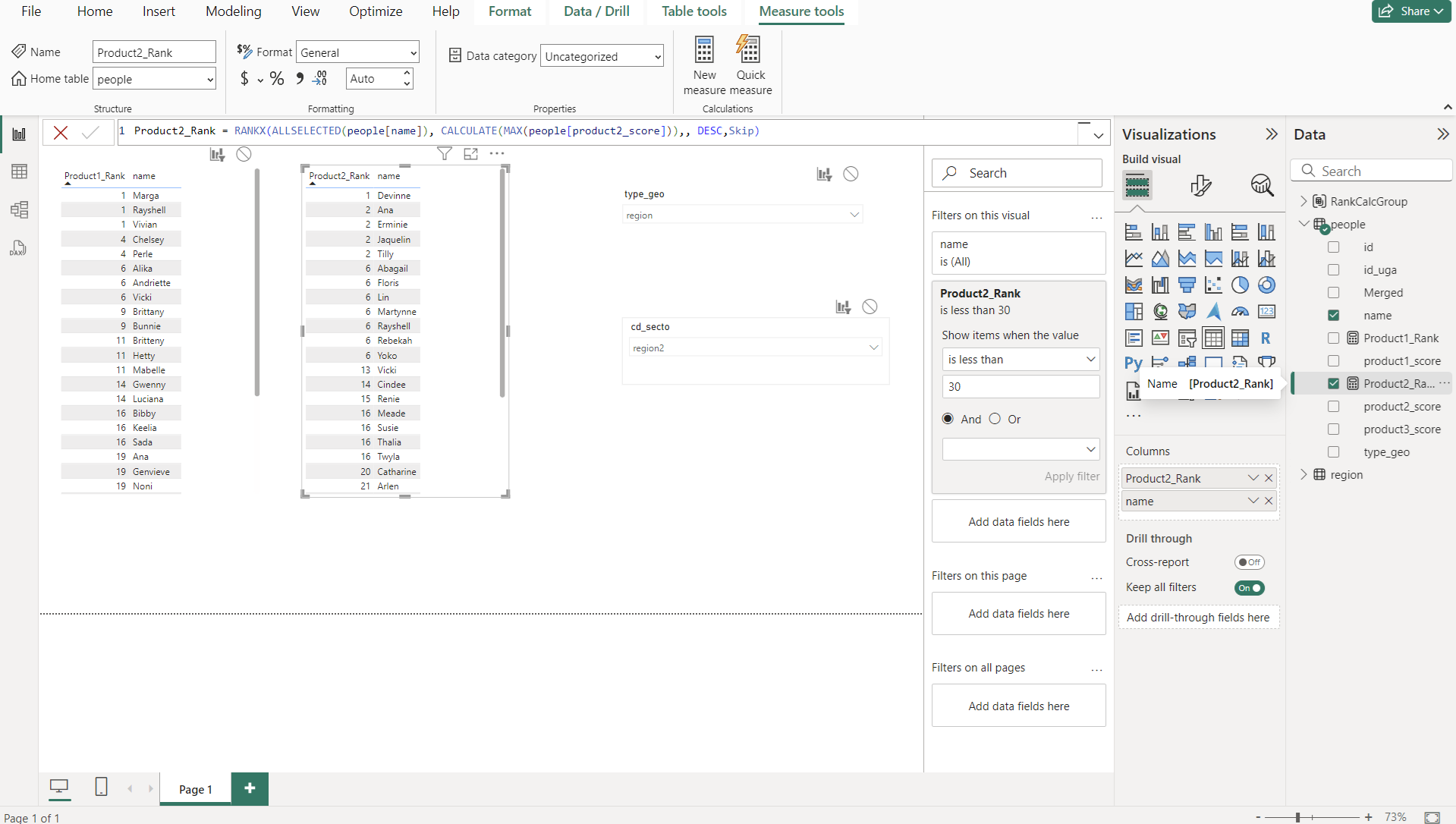The width and height of the screenshot is (1456, 824).
Task: Check the id field checkbox
Action: (1333, 247)
